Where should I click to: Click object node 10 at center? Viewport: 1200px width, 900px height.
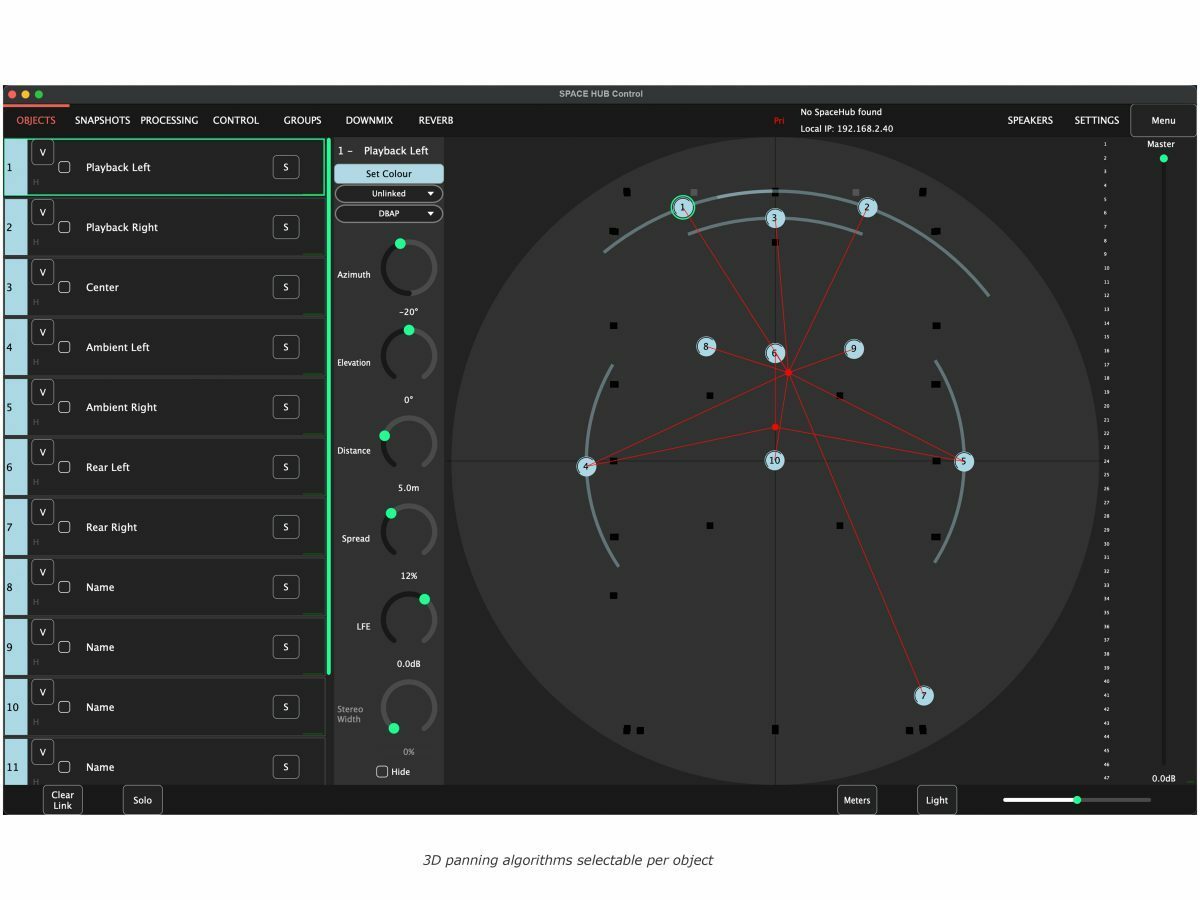775,460
